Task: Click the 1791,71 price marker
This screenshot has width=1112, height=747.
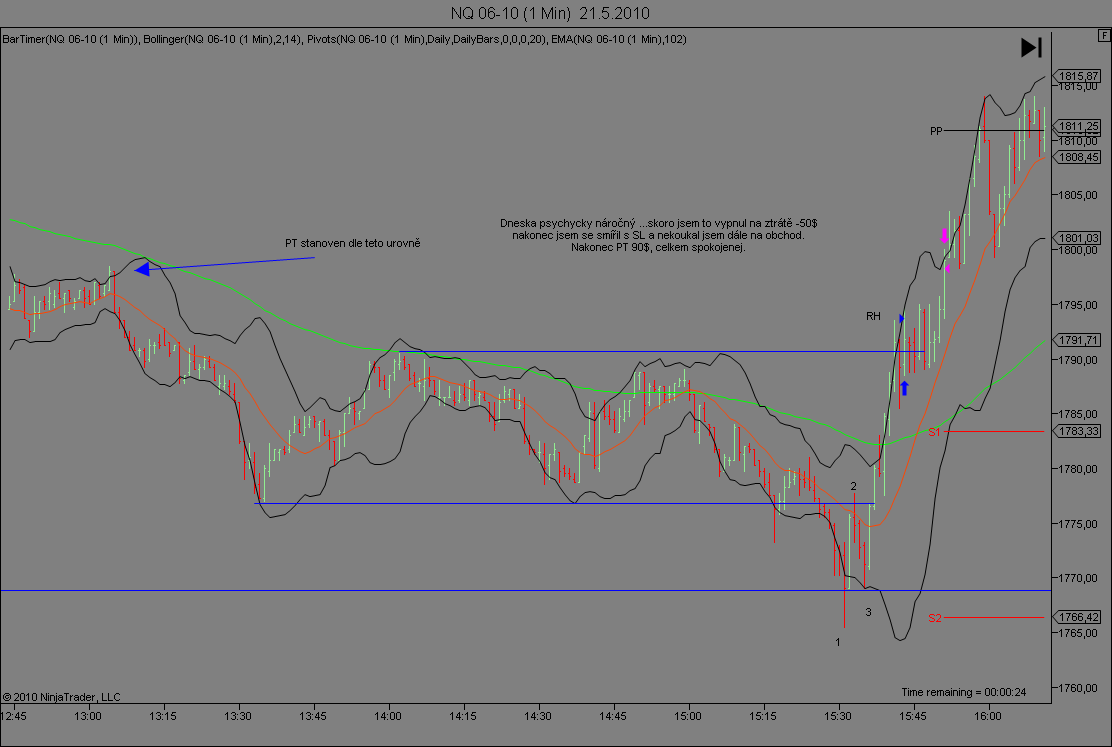Action: pyautogui.click(x=1078, y=340)
